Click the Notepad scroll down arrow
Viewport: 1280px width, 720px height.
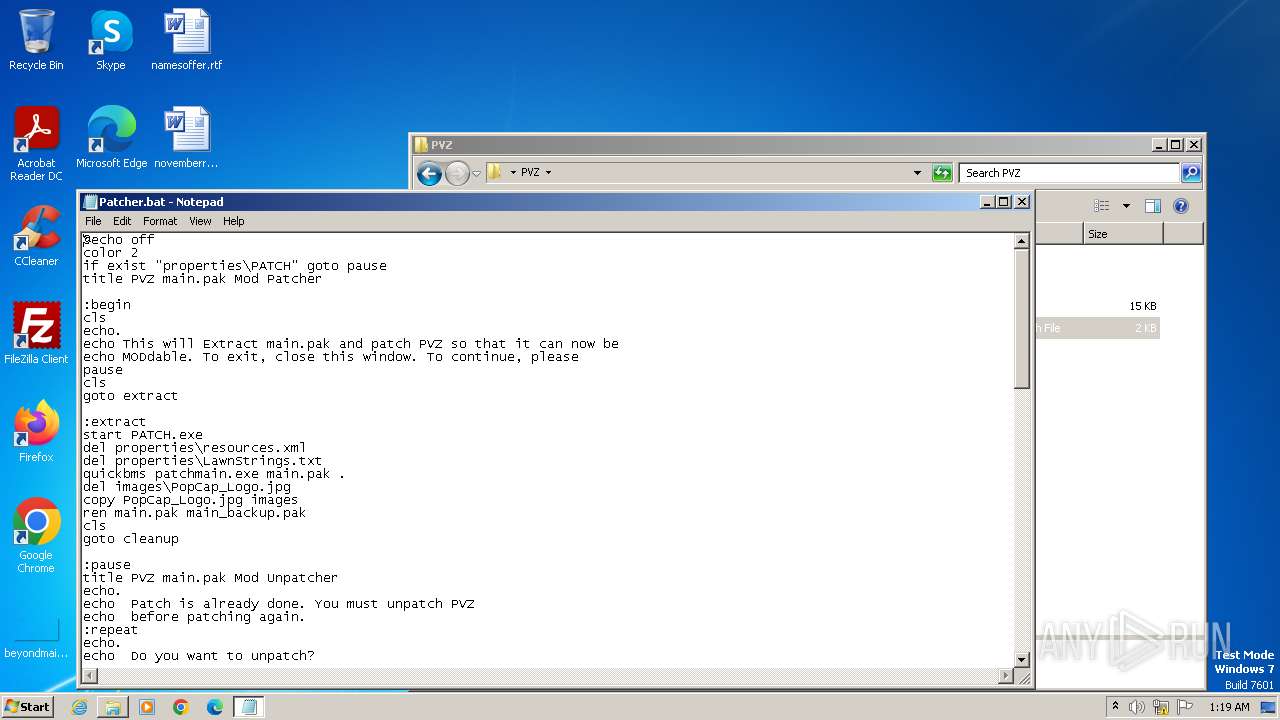tap(1021, 659)
